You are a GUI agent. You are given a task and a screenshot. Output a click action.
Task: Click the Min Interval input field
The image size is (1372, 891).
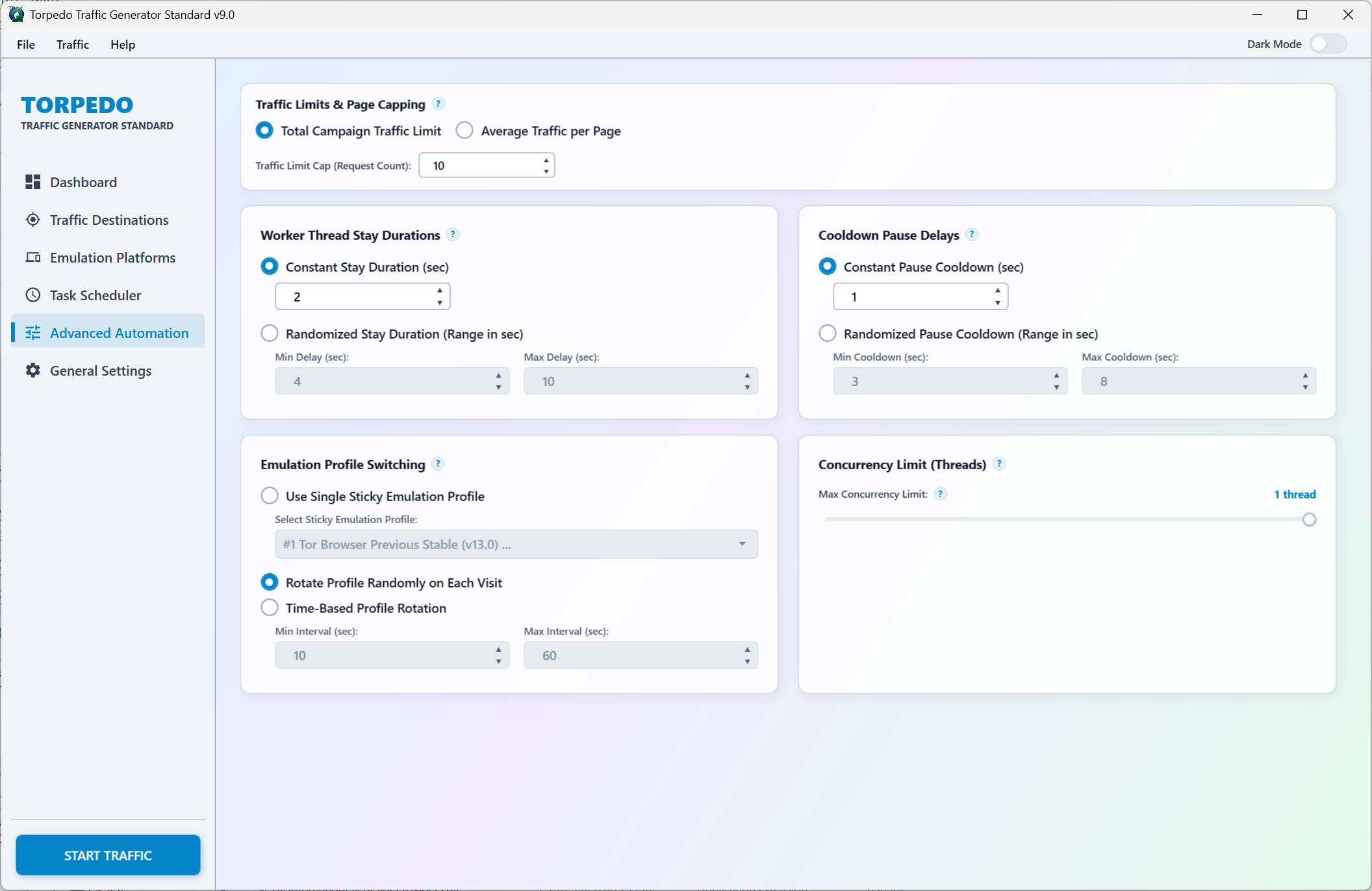tap(392, 656)
